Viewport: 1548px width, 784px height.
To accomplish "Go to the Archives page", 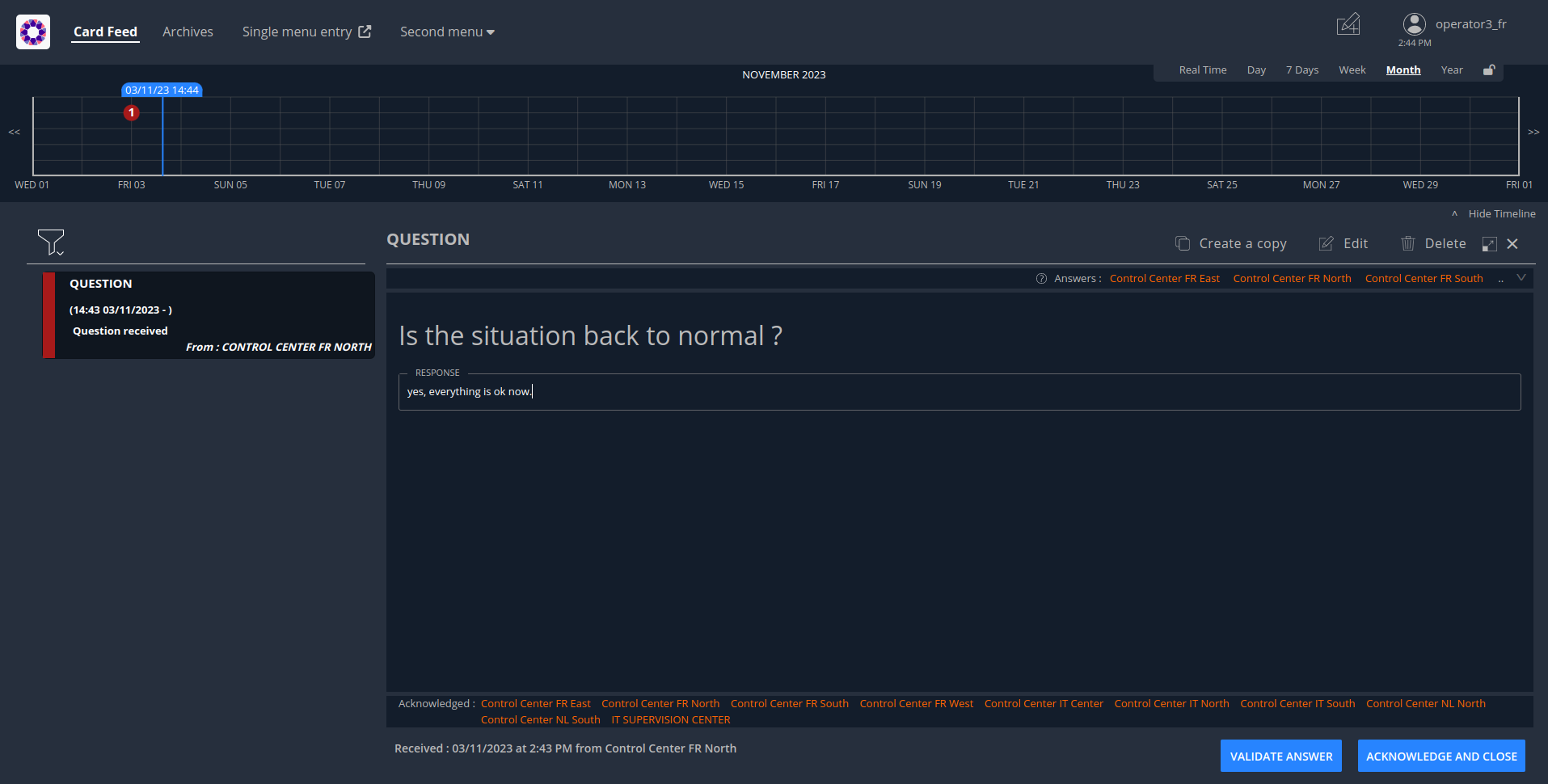I will (x=187, y=32).
